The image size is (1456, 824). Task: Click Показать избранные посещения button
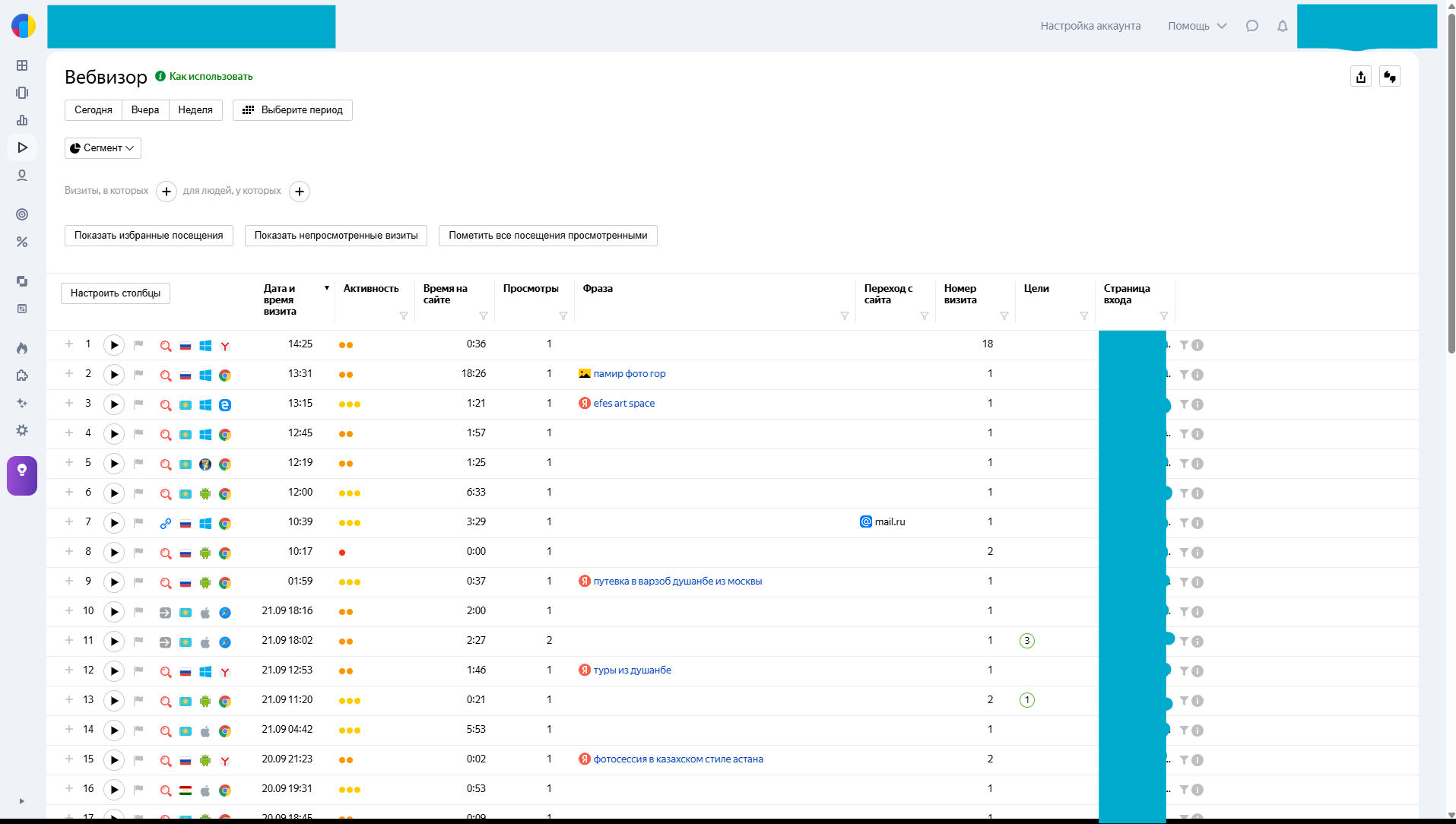tap(149, 236)
